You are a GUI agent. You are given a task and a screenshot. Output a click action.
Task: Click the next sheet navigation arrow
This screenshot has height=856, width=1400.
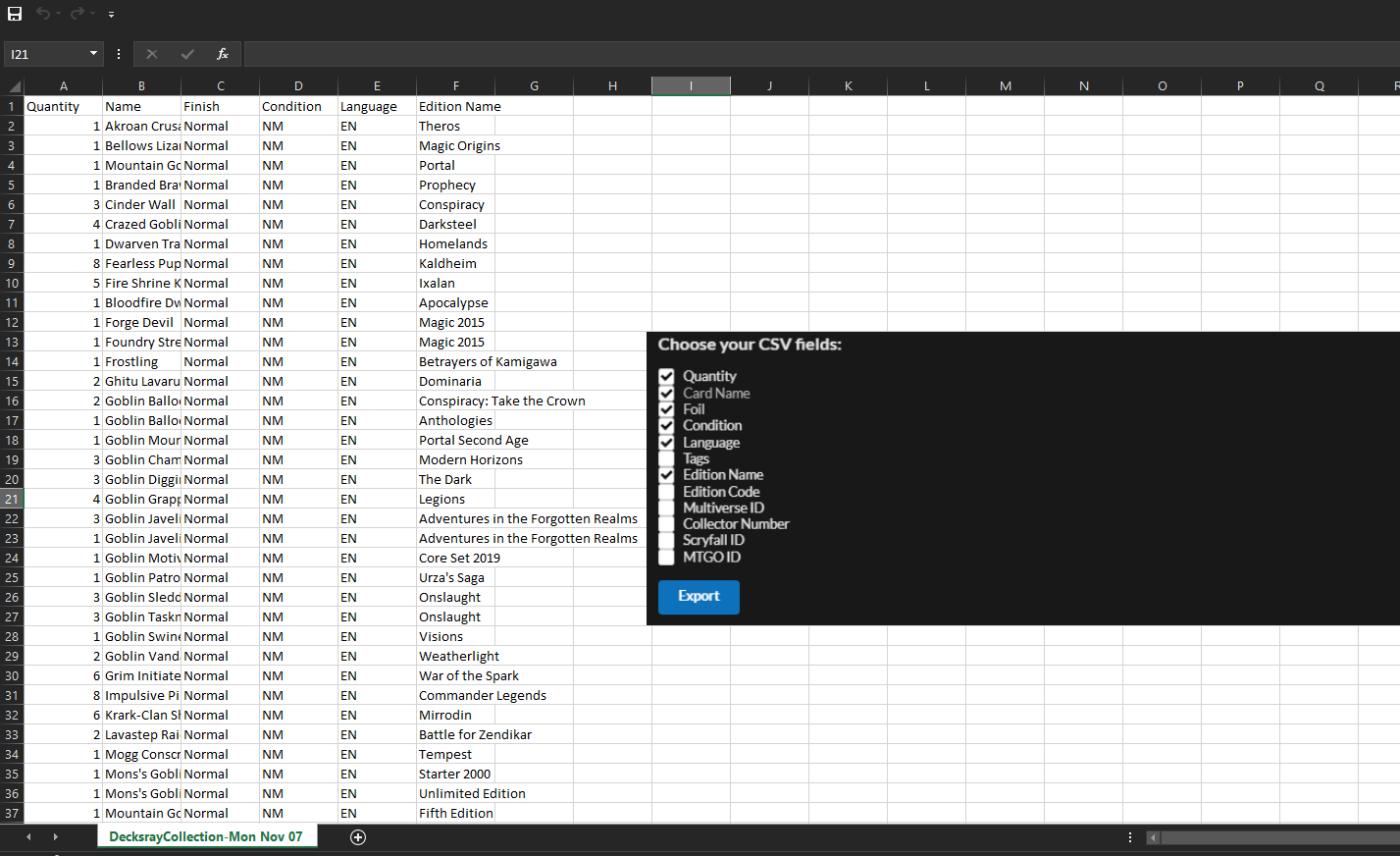coord(56,837)
